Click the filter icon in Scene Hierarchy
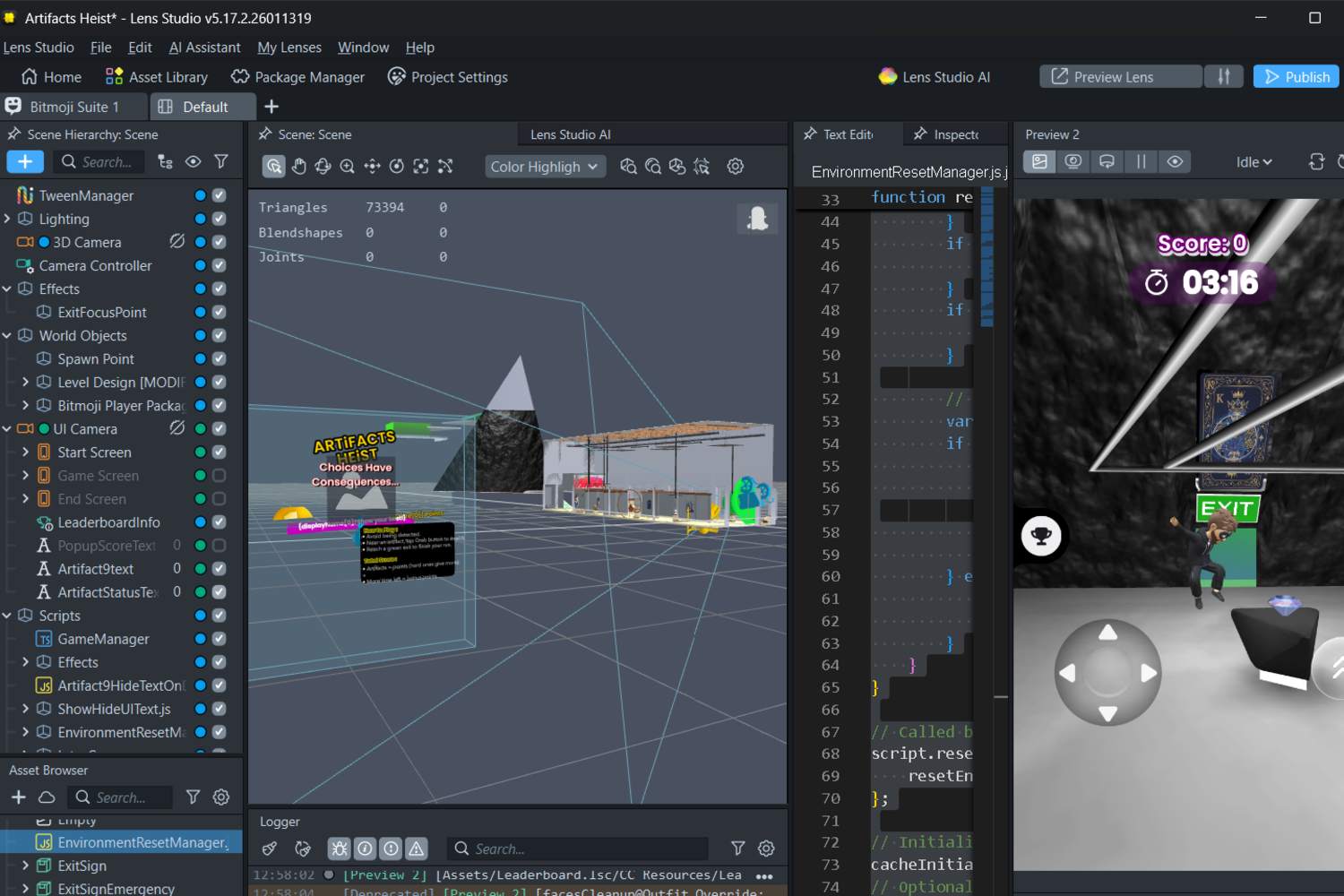The width and height of the screenshot is (1344, 896). tap(221, 162)
